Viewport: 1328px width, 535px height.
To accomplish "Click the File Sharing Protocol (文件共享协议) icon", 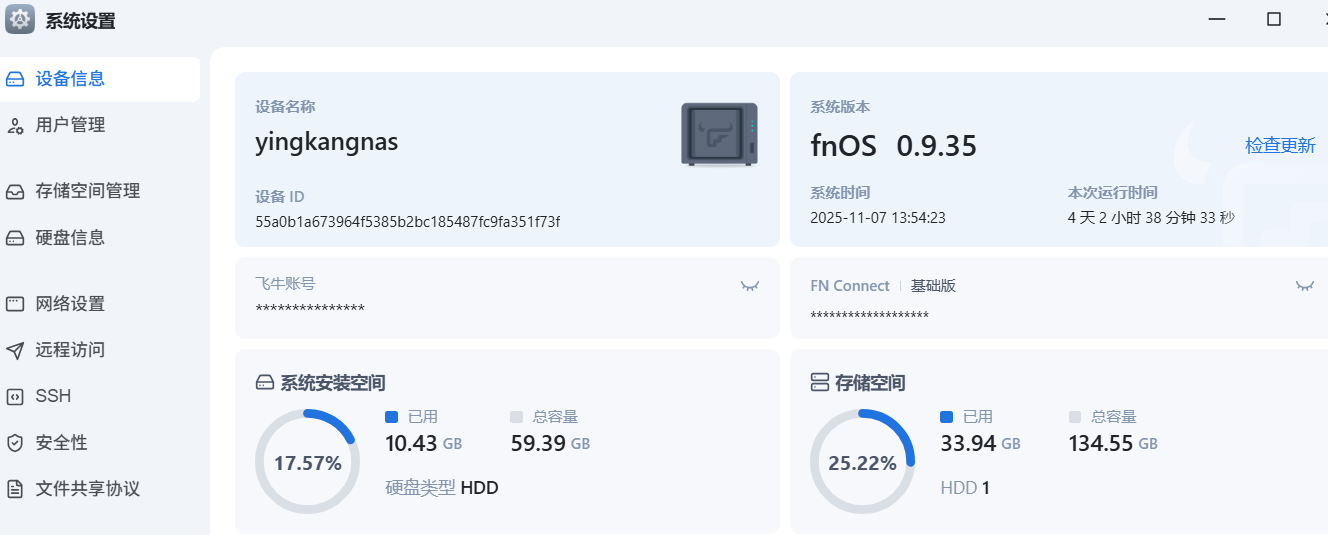I will click(x=15, y=489).
